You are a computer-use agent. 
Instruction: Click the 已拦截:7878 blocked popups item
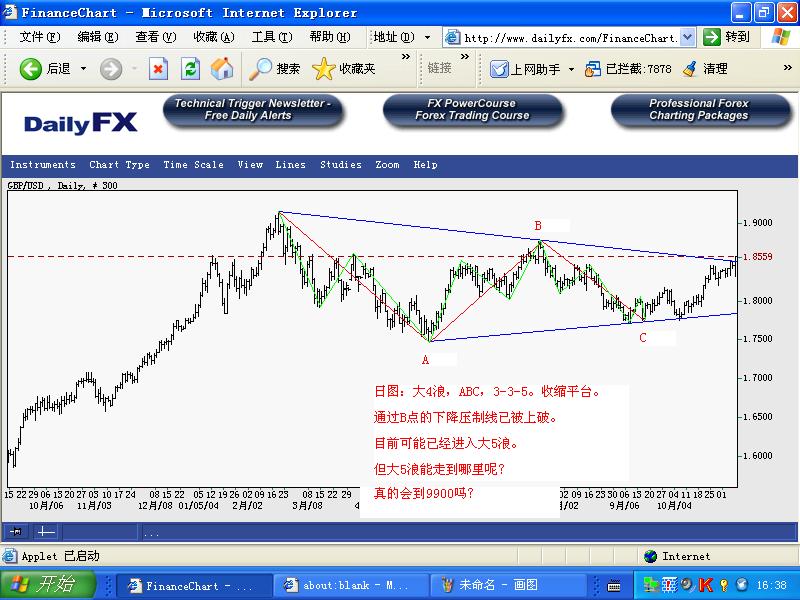click(x=628, y=69)
